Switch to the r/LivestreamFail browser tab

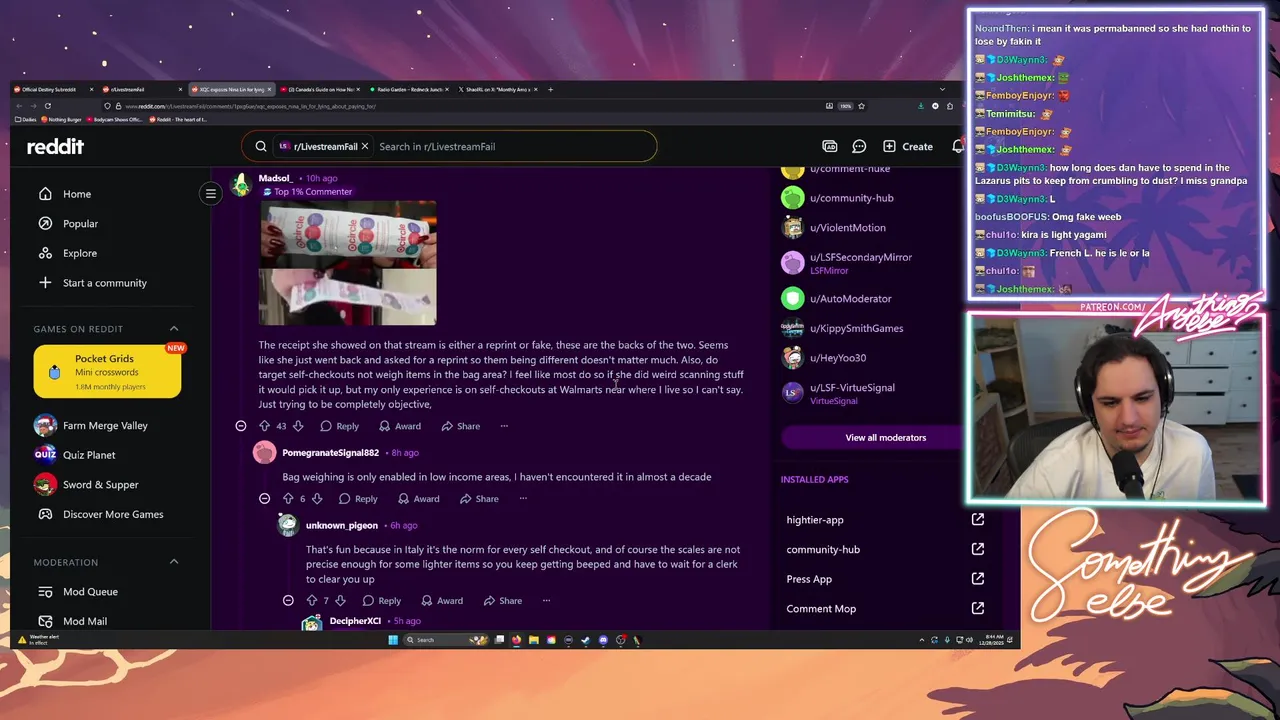click(142, 90)
